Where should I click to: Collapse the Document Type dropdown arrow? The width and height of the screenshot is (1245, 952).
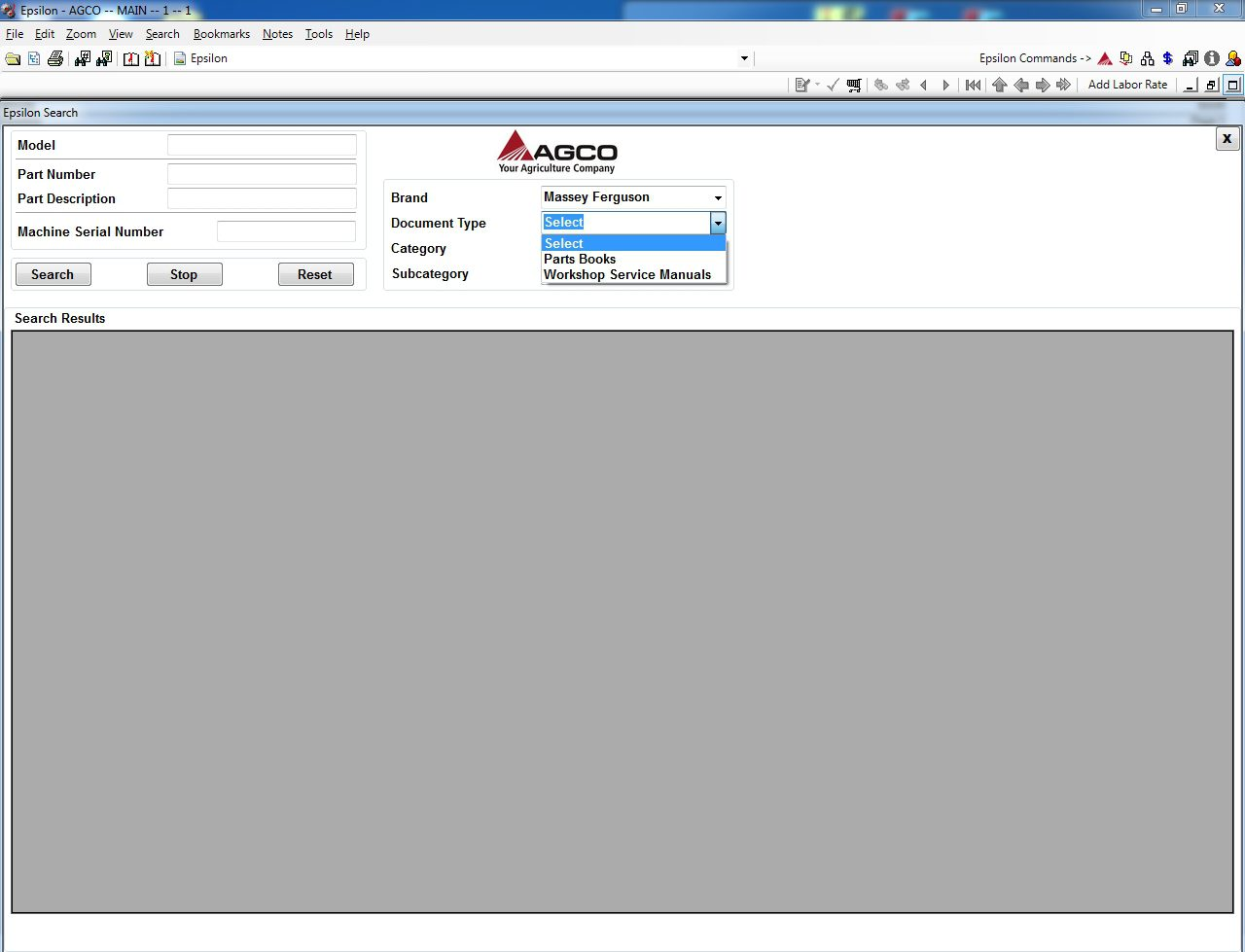coord(718,223)
